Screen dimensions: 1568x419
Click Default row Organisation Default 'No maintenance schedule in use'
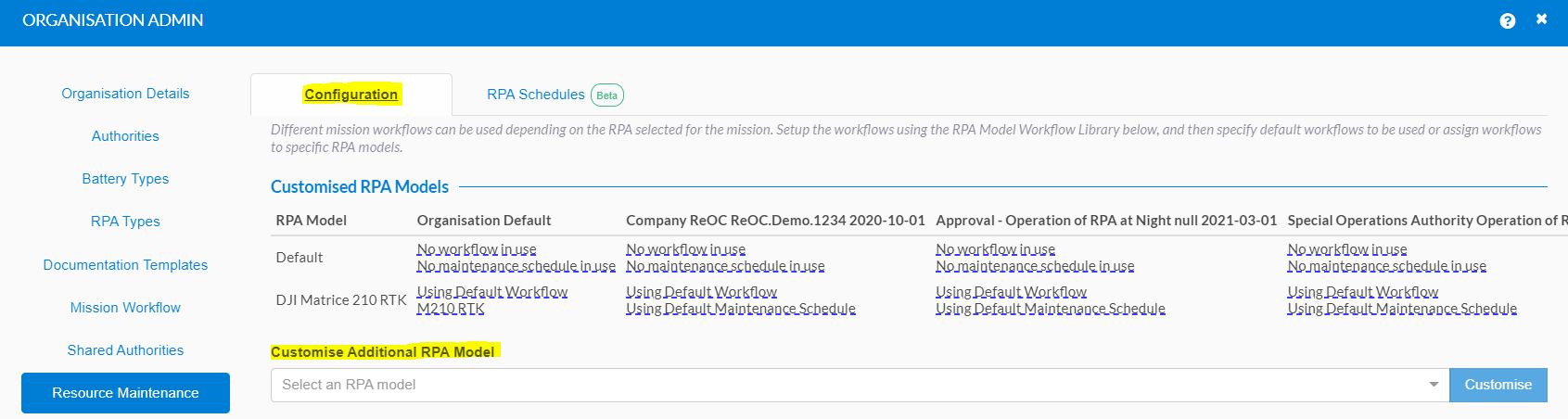click(516, 266)
